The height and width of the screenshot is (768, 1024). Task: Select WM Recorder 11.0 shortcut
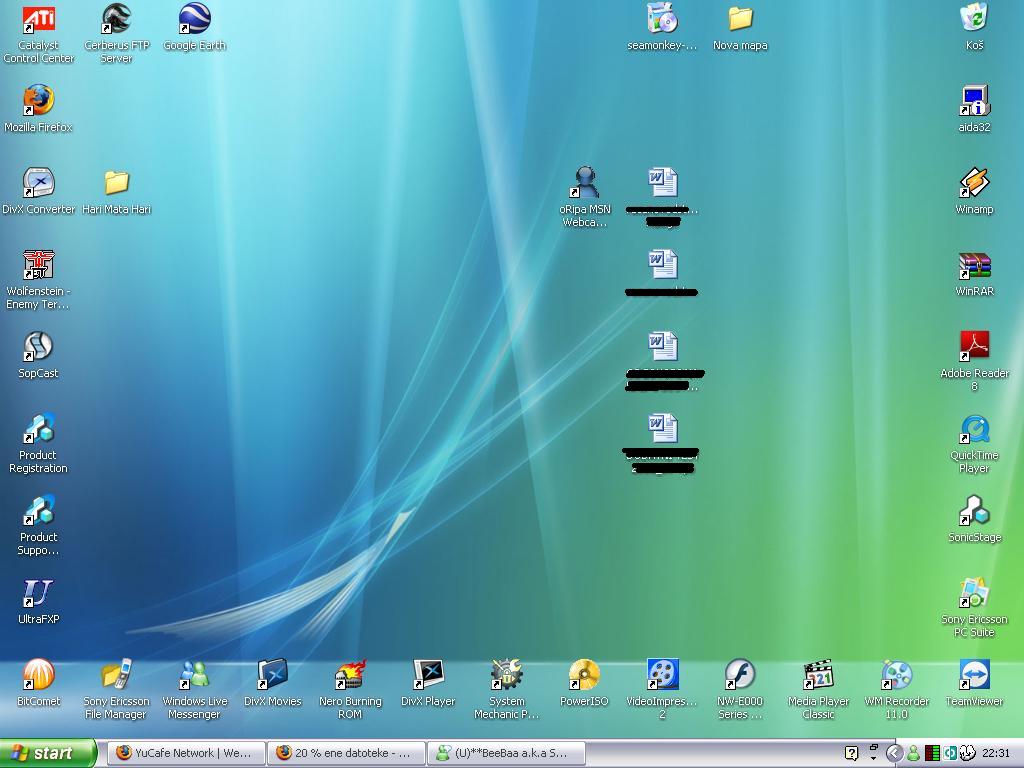(896, 675)
